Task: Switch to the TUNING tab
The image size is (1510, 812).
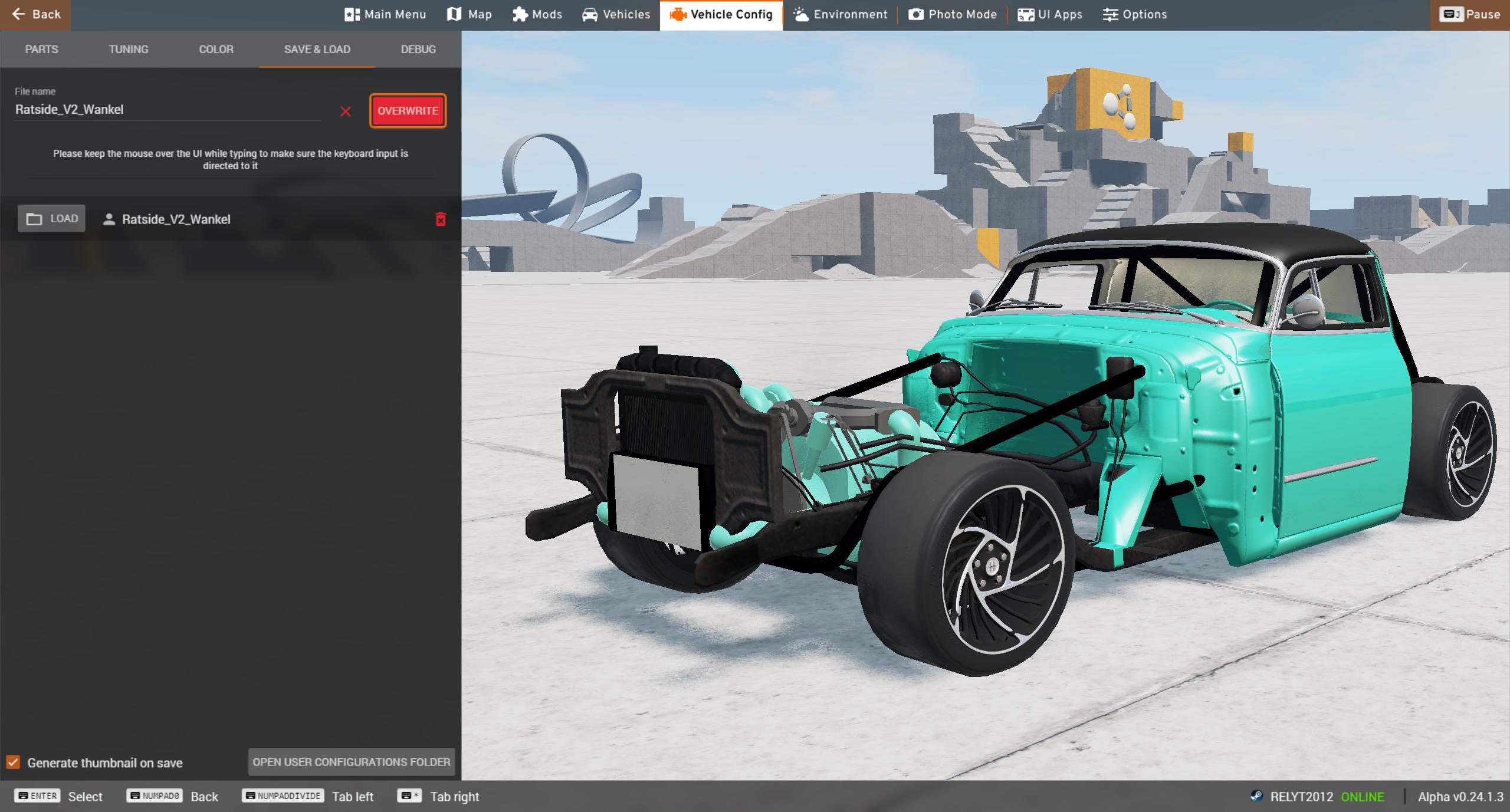Action: (129, 50)
